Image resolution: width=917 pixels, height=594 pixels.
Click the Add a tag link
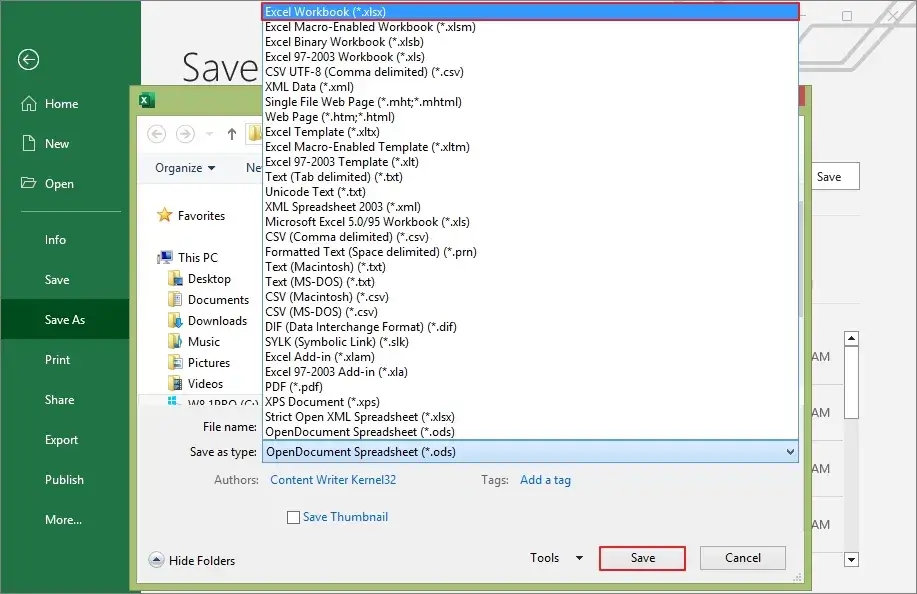[545, 480]
